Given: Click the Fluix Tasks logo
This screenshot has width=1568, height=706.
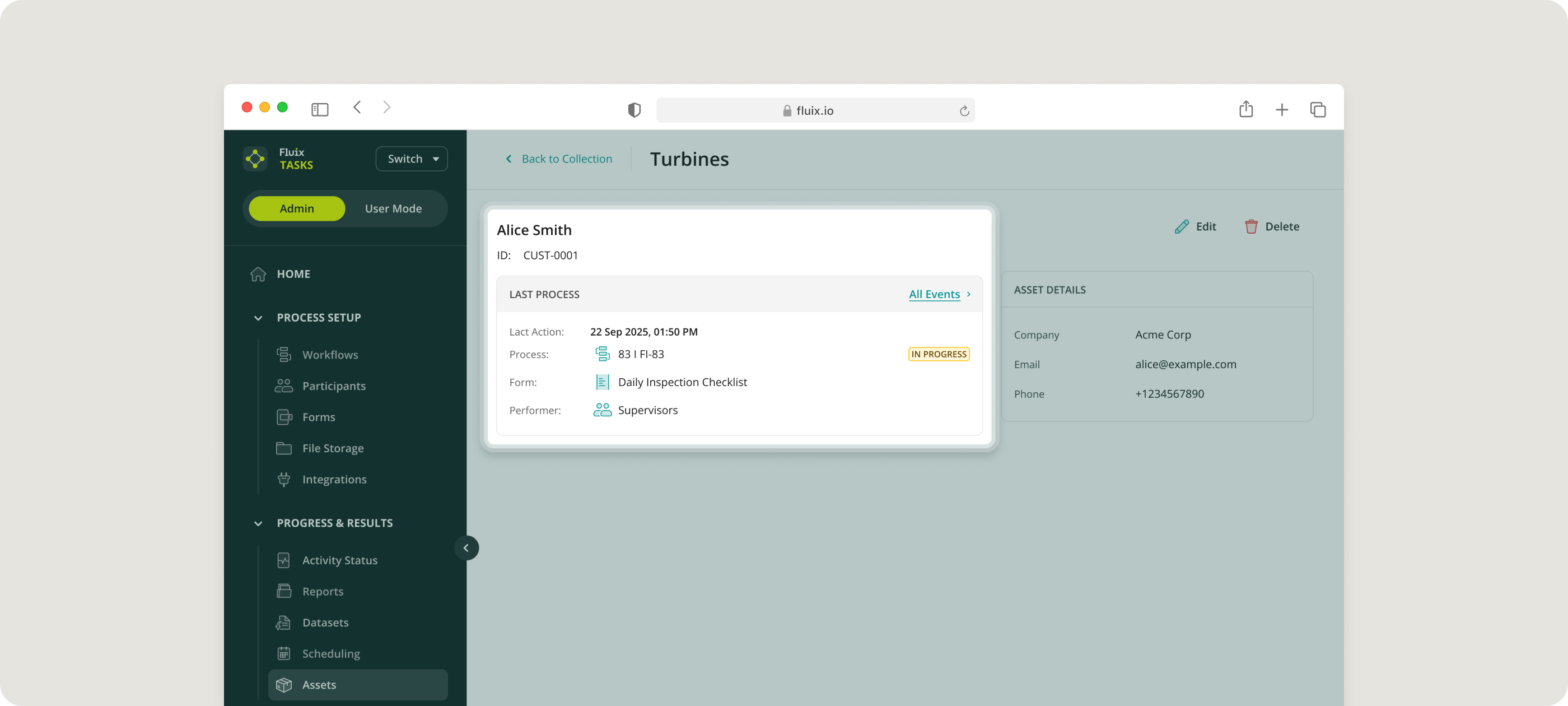Looking at the screenshot, I should [255, 159].
